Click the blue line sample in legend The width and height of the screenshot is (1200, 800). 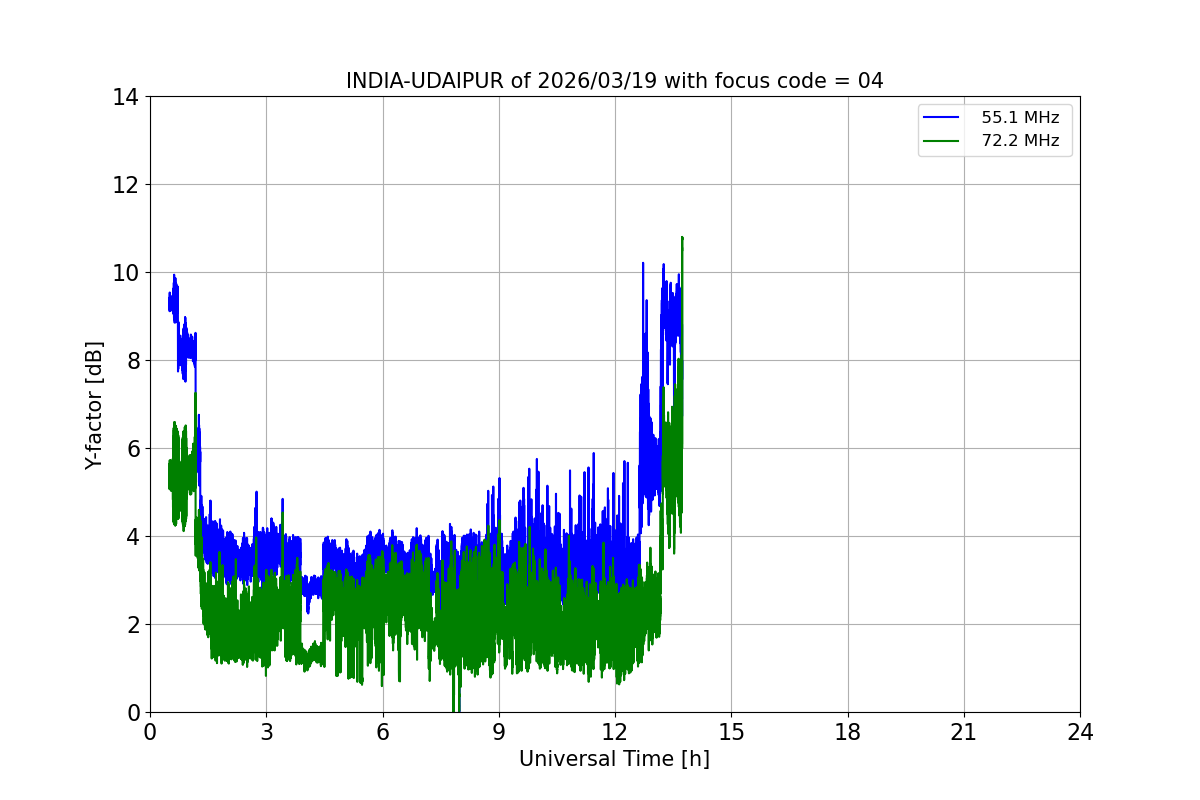pyautogui.click(x=942, y=118)
